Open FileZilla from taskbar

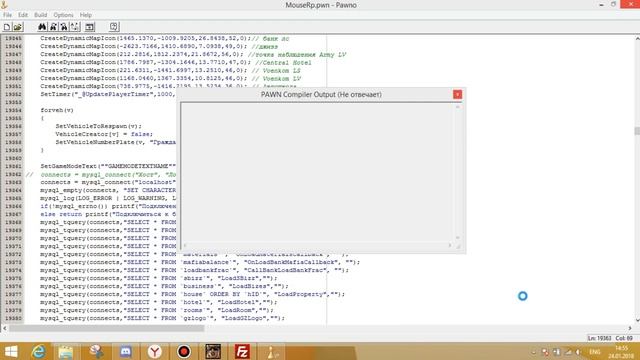tap(242, 351)
